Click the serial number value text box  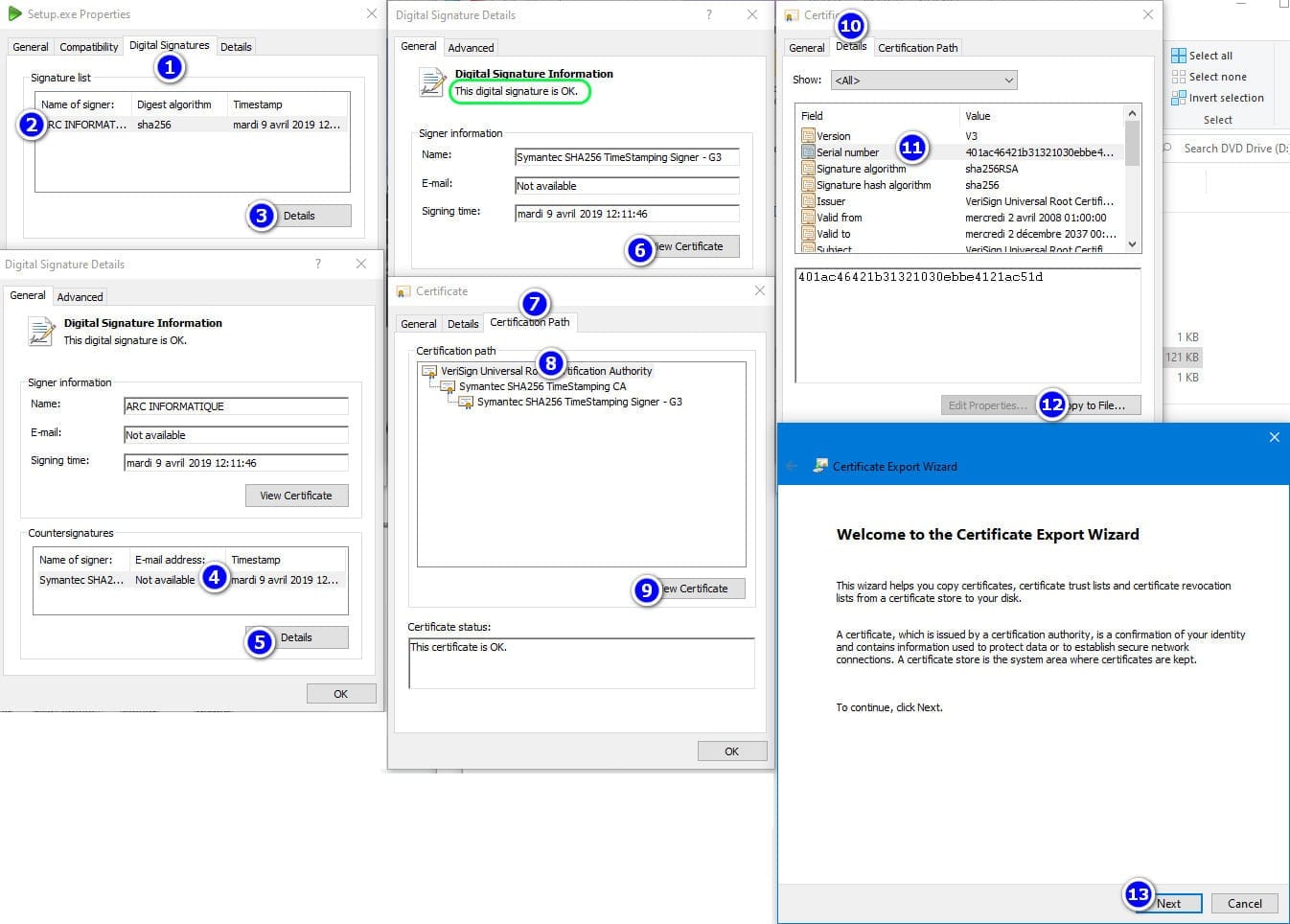click(x=967, y=325)
